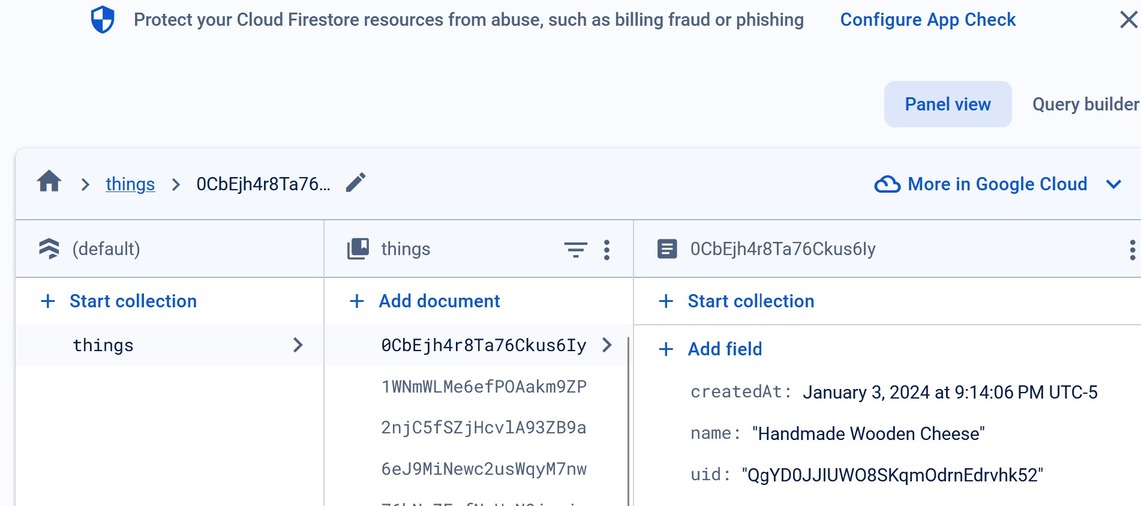Open things breadcrumb link
This screenshot has width=1141, height=506.
tap(130, 184)
